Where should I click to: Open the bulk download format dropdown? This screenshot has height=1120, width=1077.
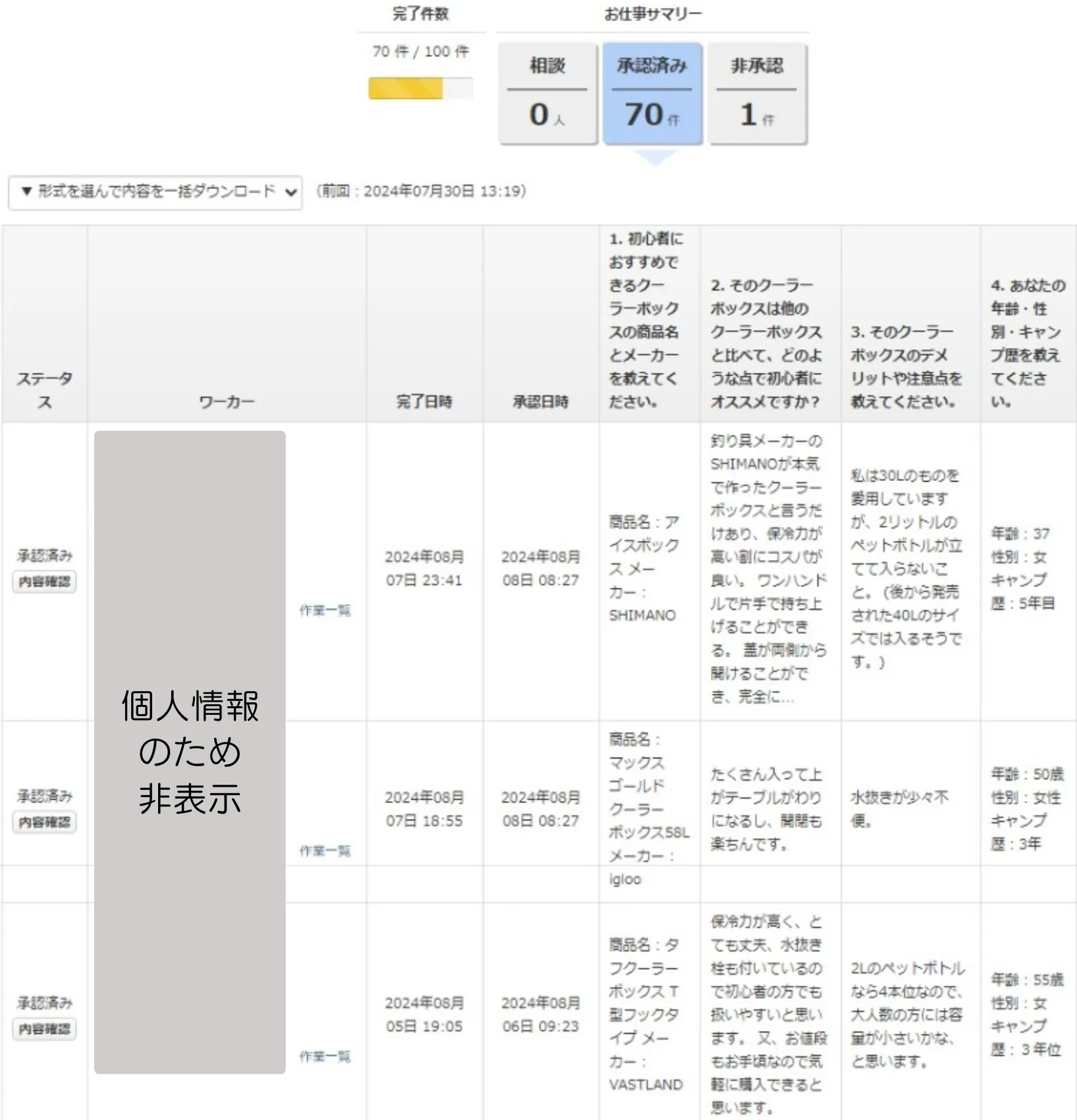tap(155, 192)
